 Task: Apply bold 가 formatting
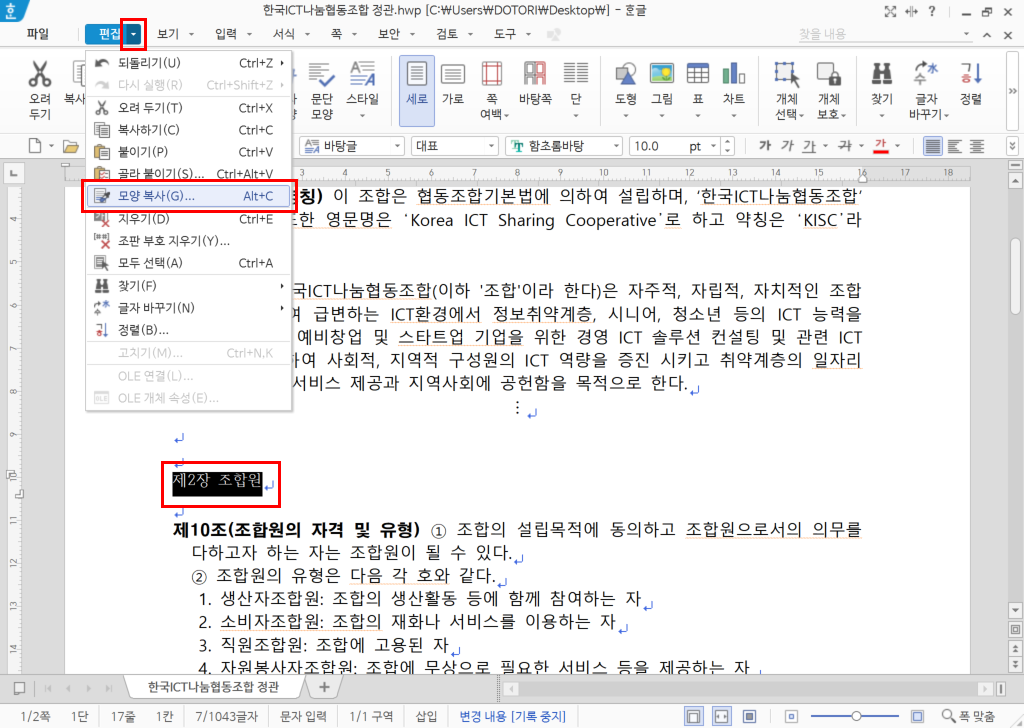(765, 146)
